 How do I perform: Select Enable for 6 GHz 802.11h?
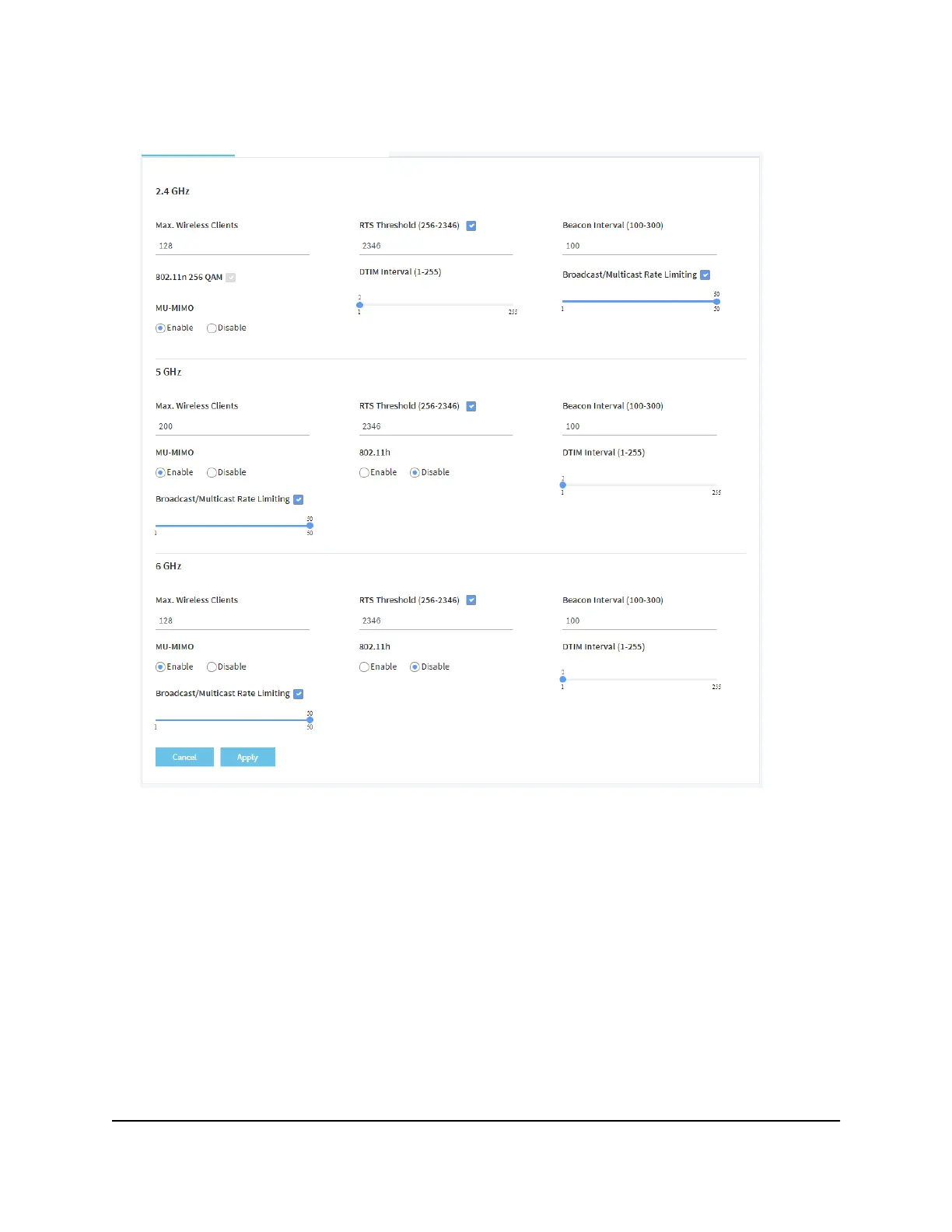pyautogui.click(x=364, y=667)
